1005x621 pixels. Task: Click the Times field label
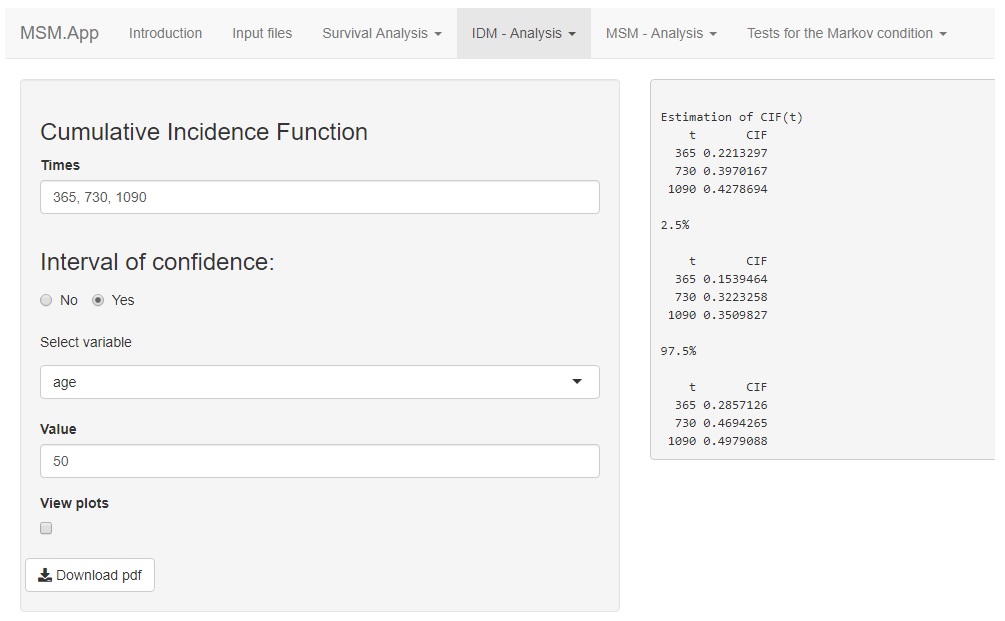60,165
